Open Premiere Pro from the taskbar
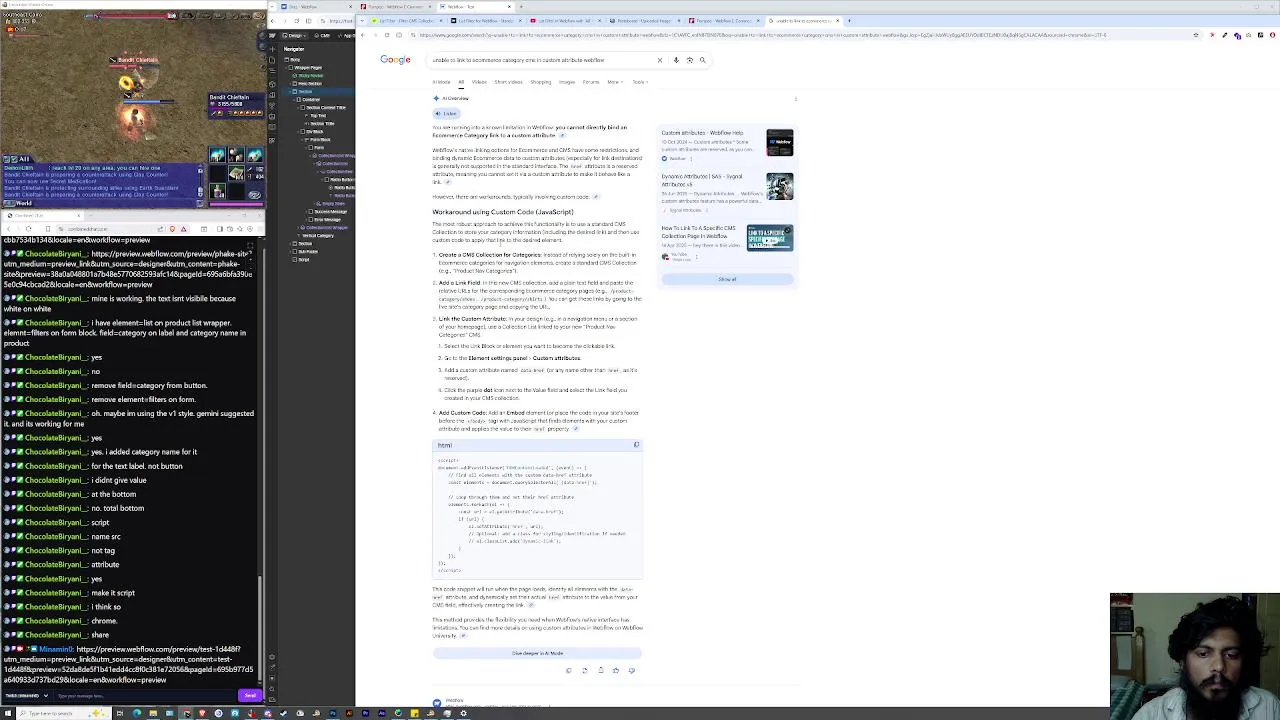 click(365, 713)
